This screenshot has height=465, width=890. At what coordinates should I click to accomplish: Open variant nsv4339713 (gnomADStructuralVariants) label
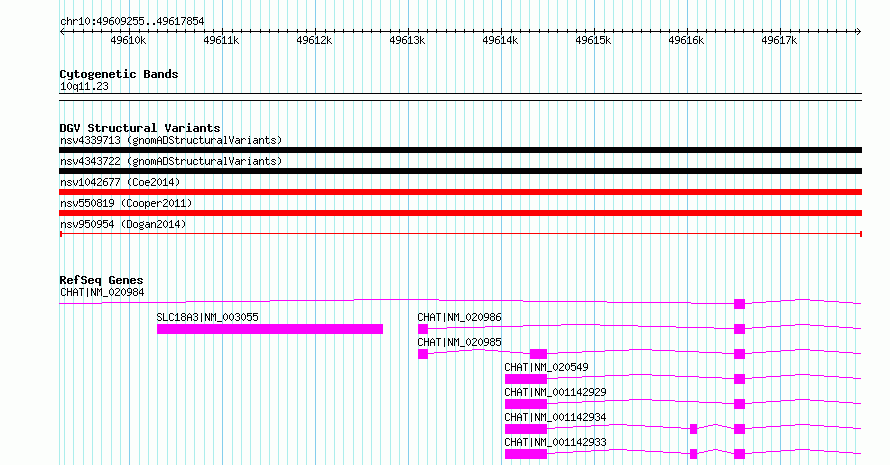(171, 140)
